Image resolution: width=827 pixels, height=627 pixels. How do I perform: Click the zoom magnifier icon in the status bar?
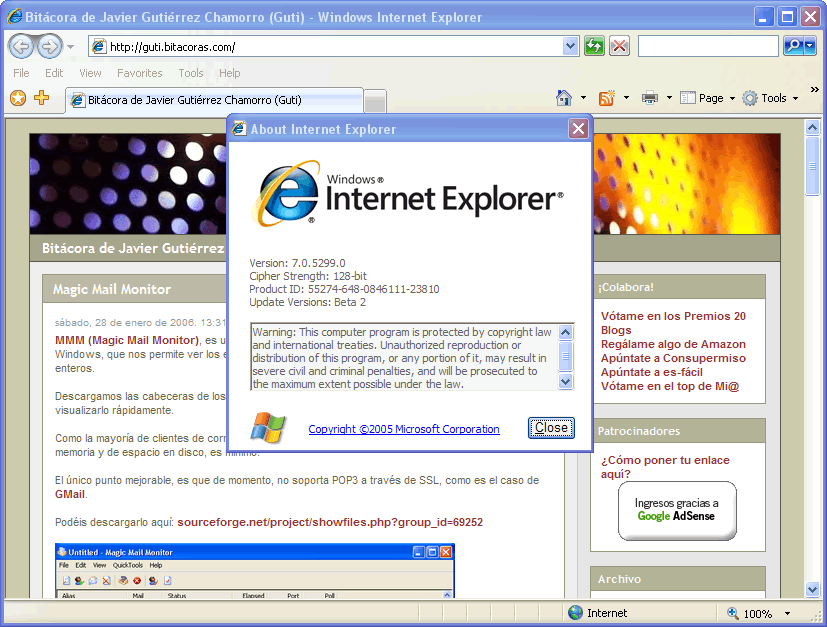click(x=733, y=612)
